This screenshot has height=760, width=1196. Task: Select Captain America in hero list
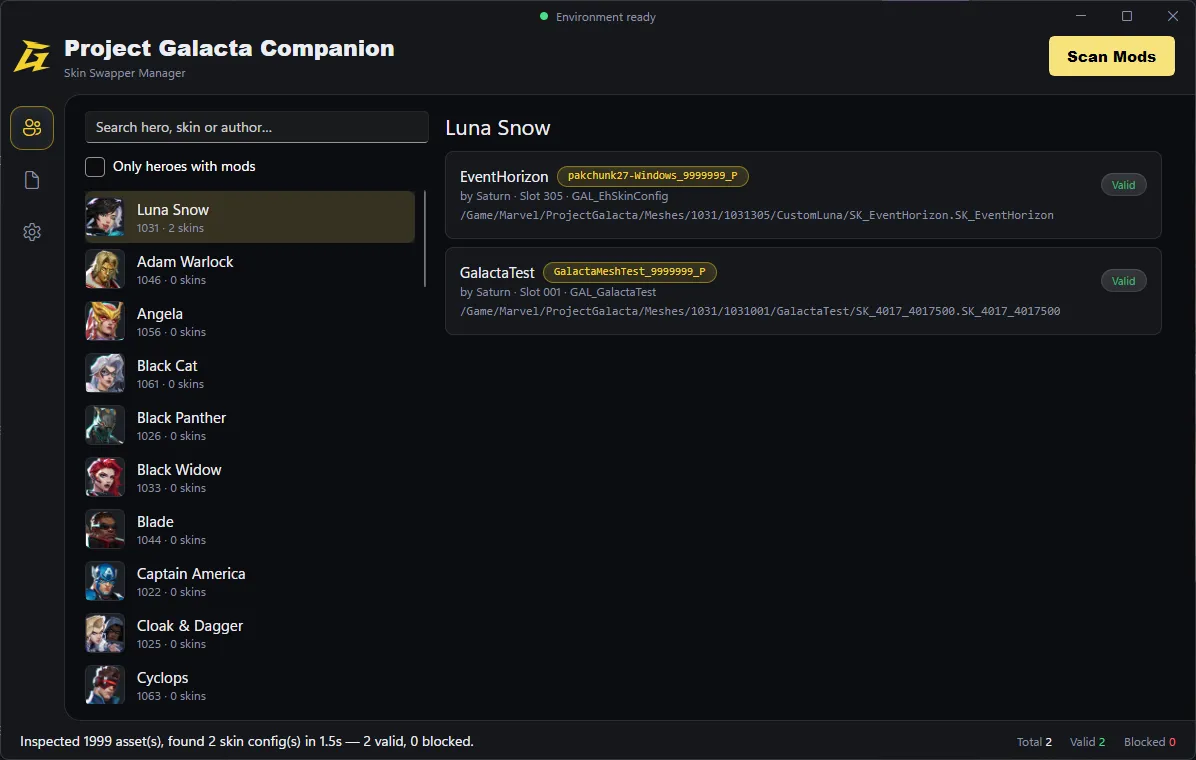249,581
